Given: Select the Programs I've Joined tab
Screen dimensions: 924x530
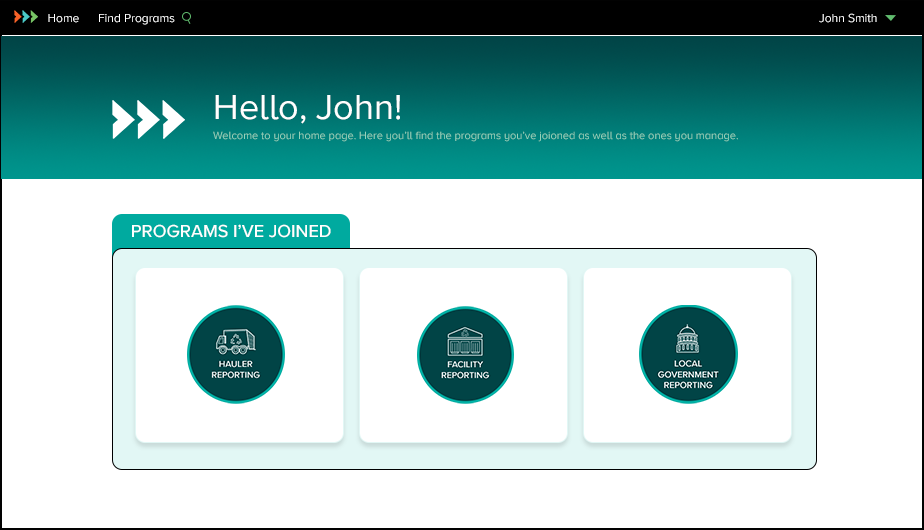Looking at the screenshot, I should pyautogui.click(x=231, y=231).
